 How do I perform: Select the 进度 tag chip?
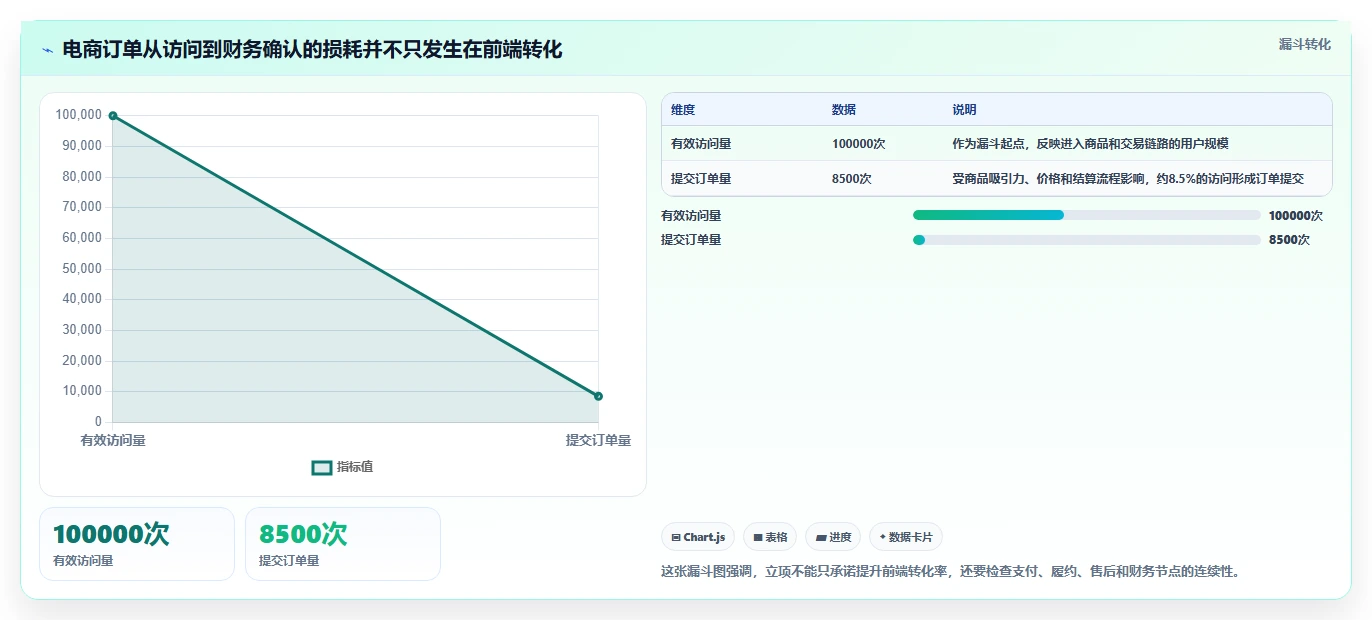tap(833, 537)
